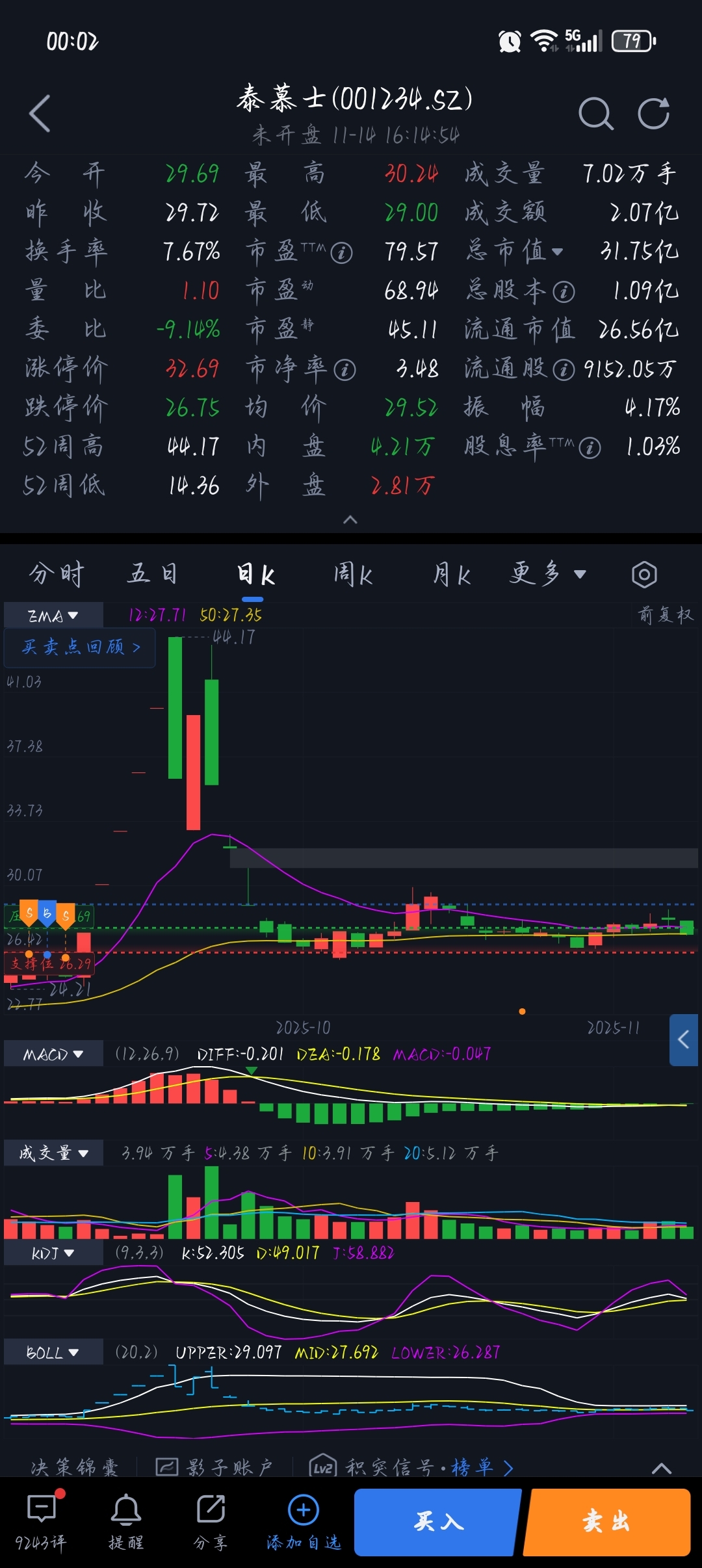Open BOLL indicator dropdown

(53, 1352)
